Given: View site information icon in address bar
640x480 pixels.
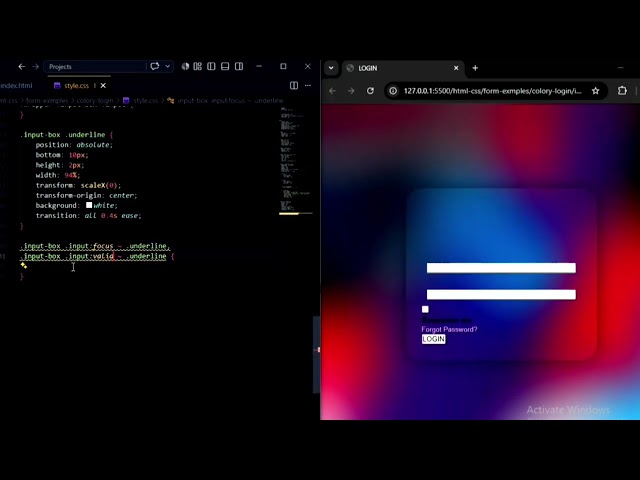Looking at the screenshot, I should click(x=393, y=91).
